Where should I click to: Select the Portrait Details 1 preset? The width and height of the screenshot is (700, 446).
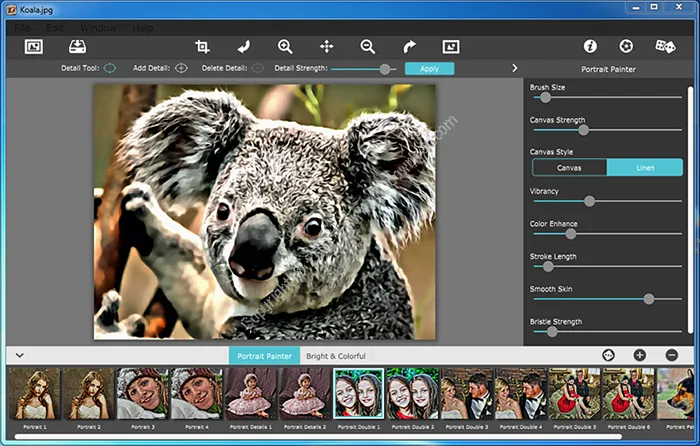pos(251,394)
